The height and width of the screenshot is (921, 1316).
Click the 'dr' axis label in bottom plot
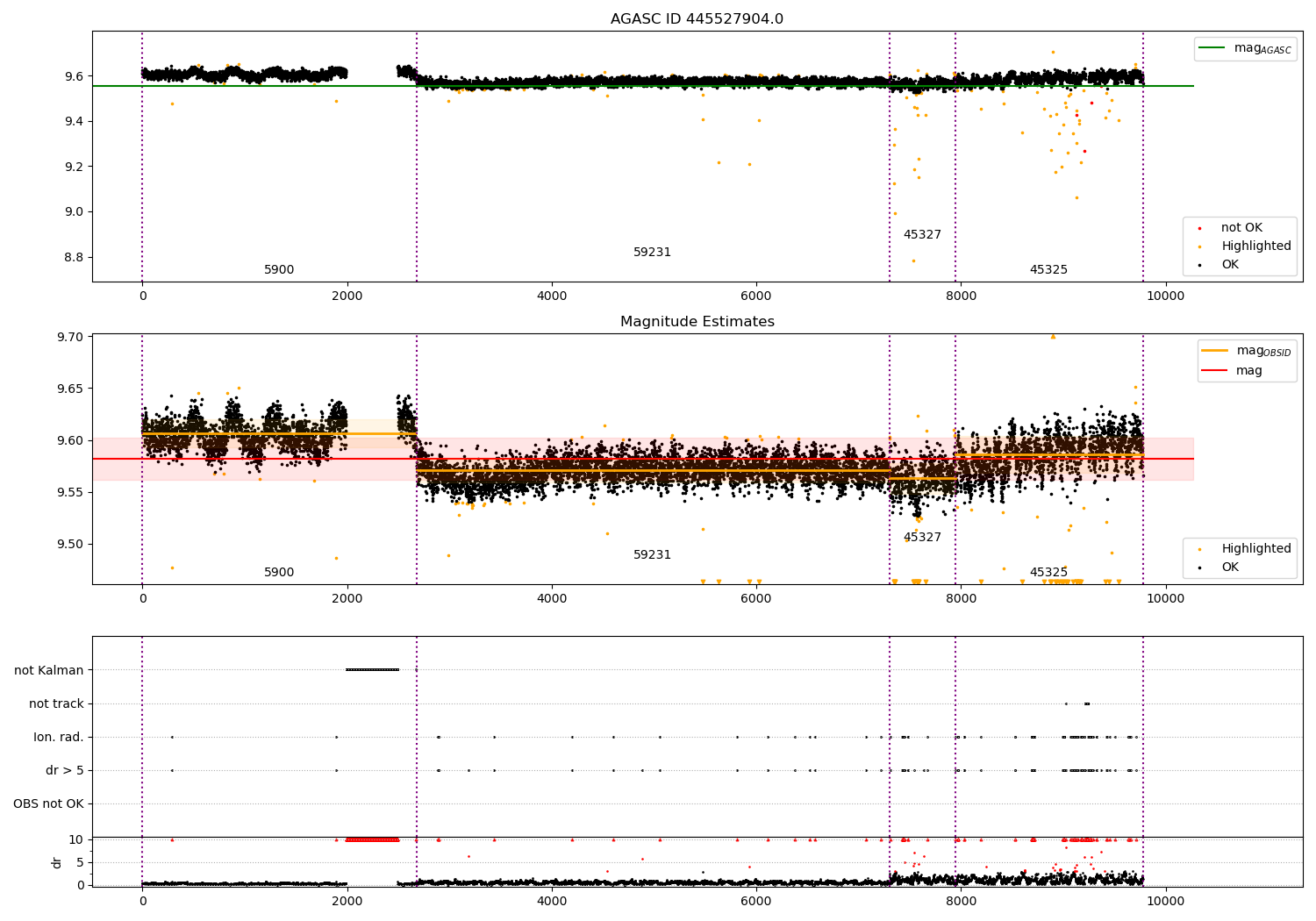point(57,862)
